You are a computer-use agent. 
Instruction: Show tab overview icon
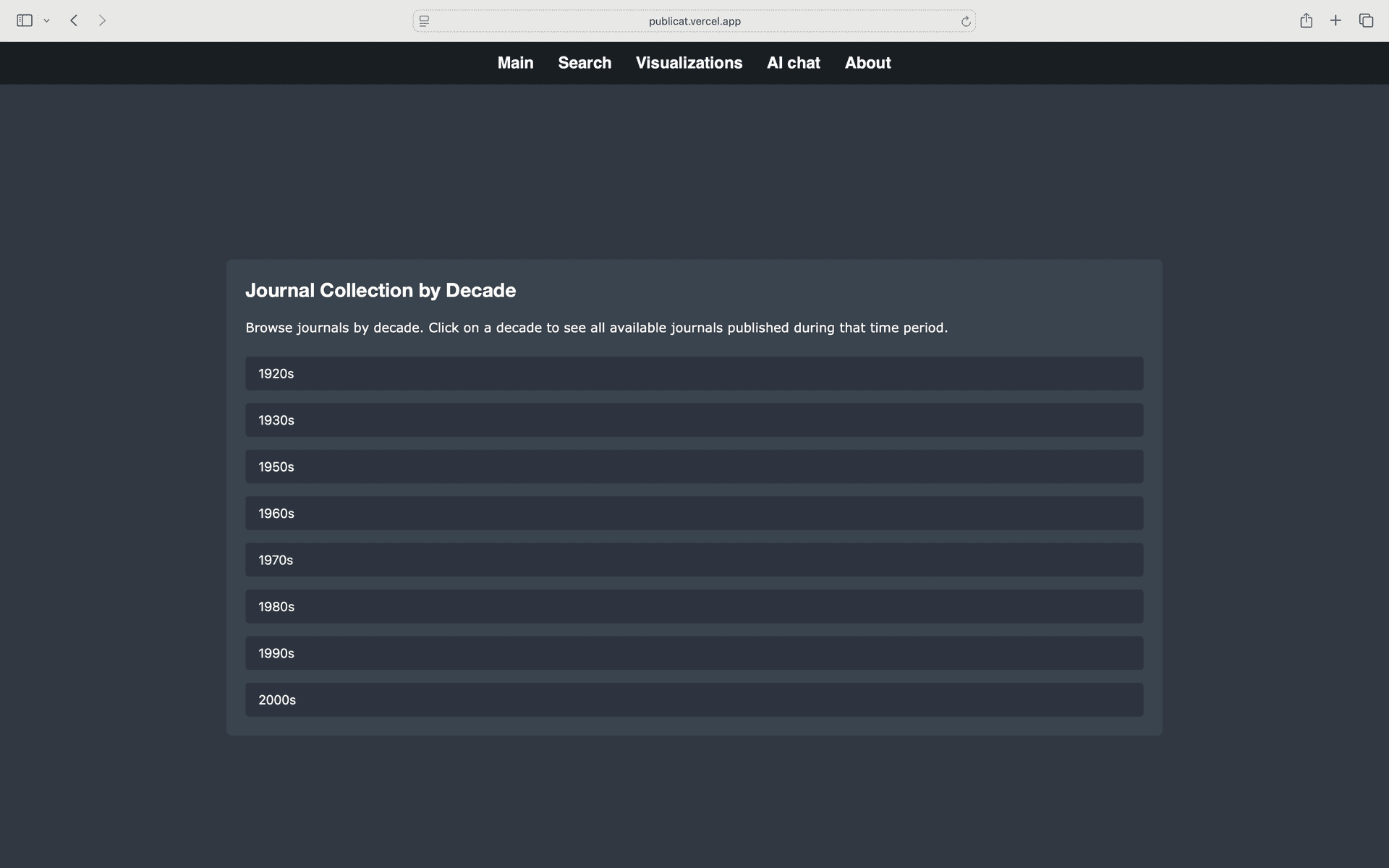pos(1366,20)
